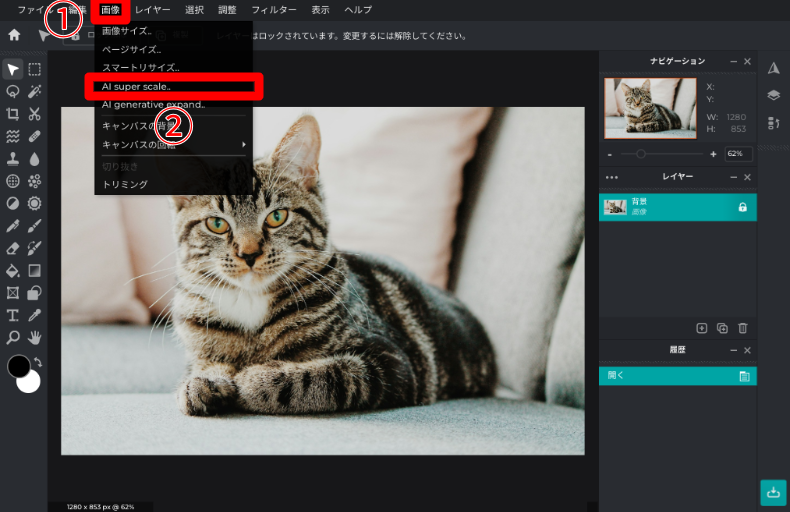Activate the Hand pan tool
Viewport: 790px width, 512px height.
coord(35,337)
